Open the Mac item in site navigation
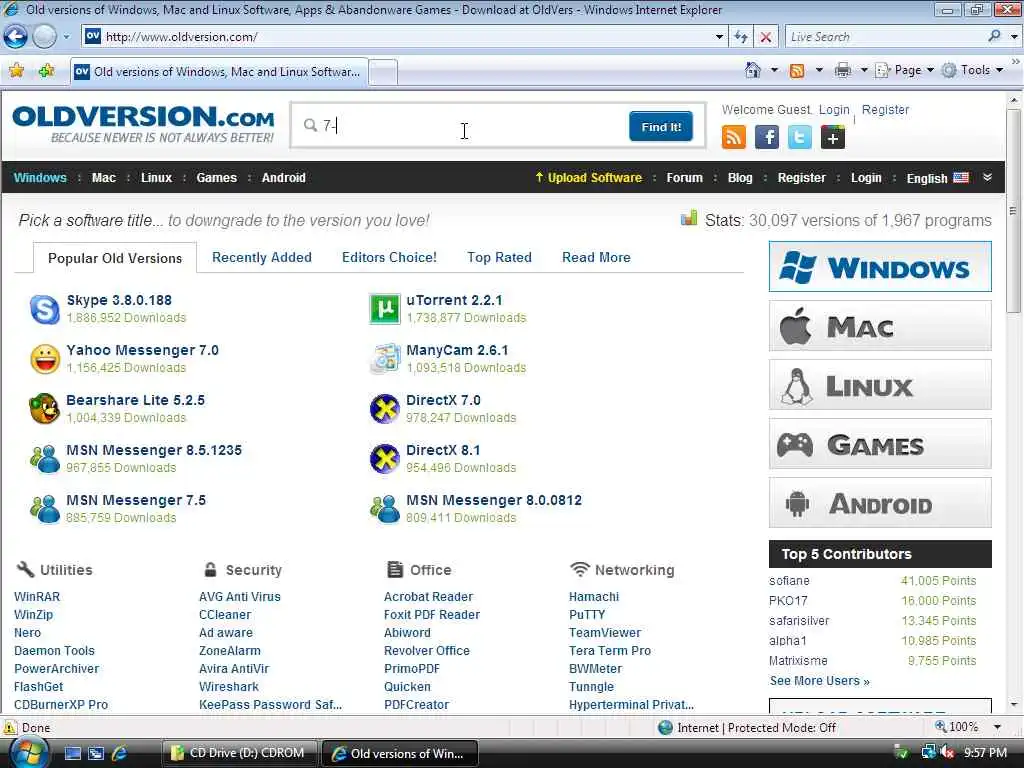1024x768 pixels. pyautogui.click(x=104, y=178)
